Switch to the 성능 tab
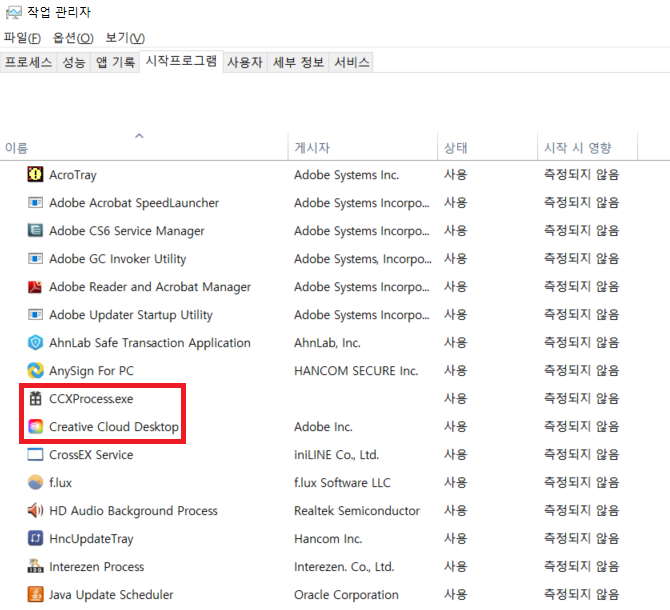Viewport: 670px width, 610px height. [73, 62]
